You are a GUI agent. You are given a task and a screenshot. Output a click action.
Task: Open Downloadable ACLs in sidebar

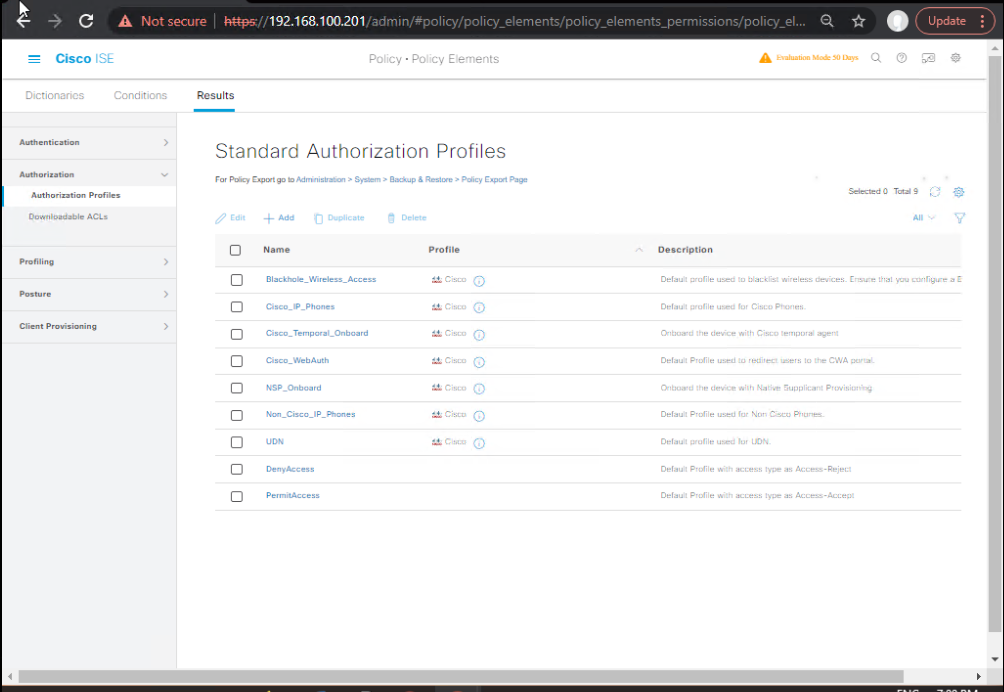pos(68,217)
